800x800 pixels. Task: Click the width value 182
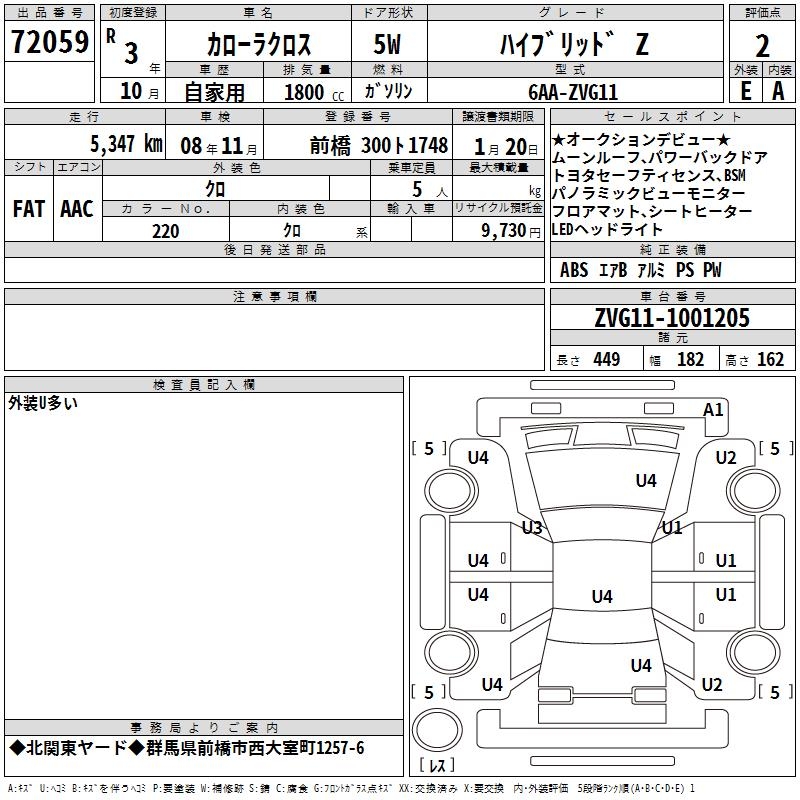click(690, 359)
